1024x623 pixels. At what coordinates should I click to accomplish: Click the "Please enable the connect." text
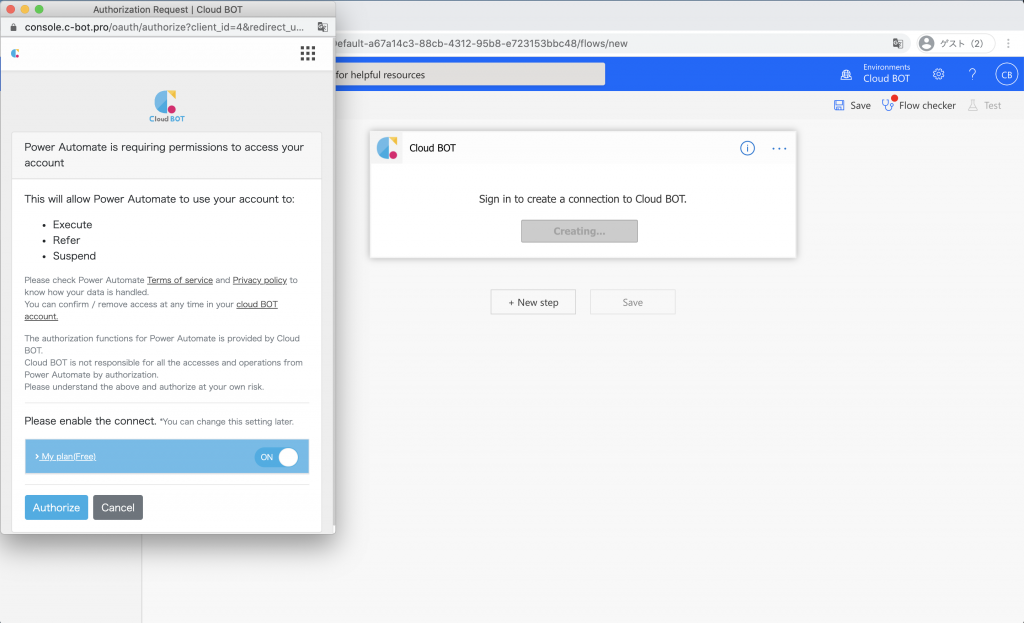(x=90, y=421)
